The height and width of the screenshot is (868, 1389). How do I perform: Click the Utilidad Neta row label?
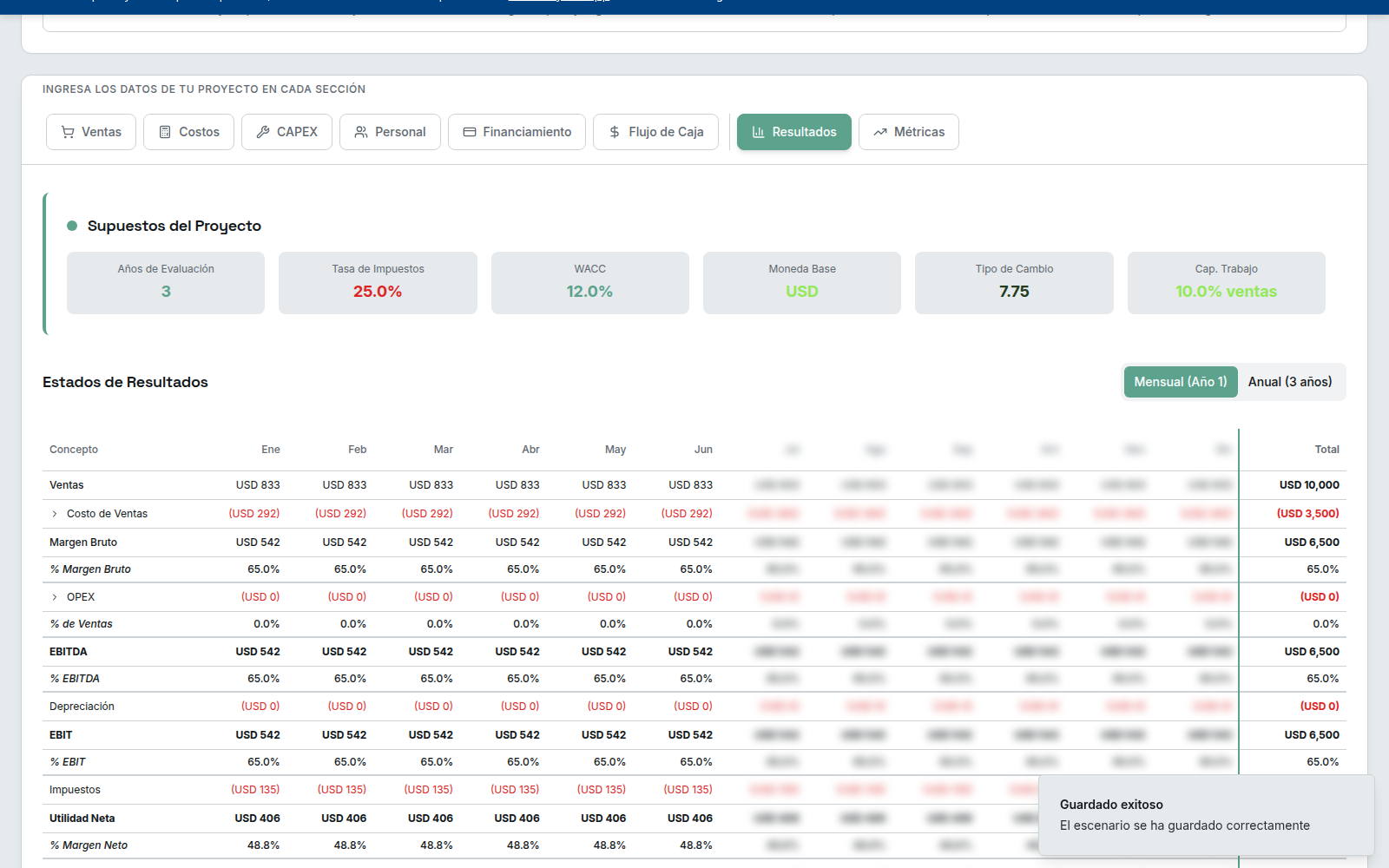[x=82, y=819]
